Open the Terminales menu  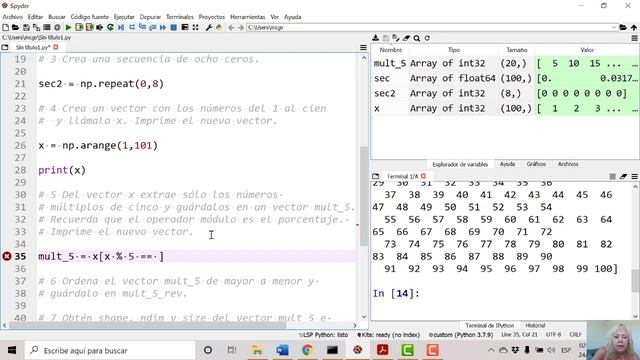(180, 17)
